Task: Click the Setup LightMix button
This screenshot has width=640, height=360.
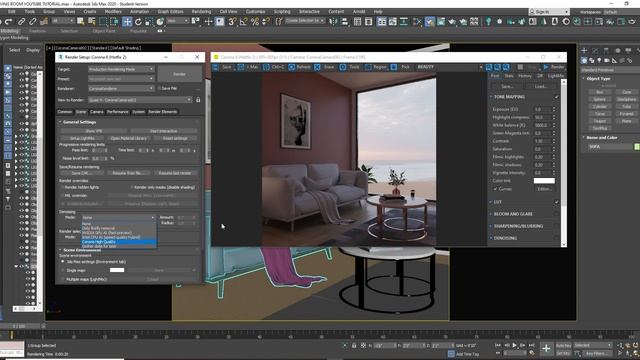Action: pyautogui.click(x=82, y=138)
